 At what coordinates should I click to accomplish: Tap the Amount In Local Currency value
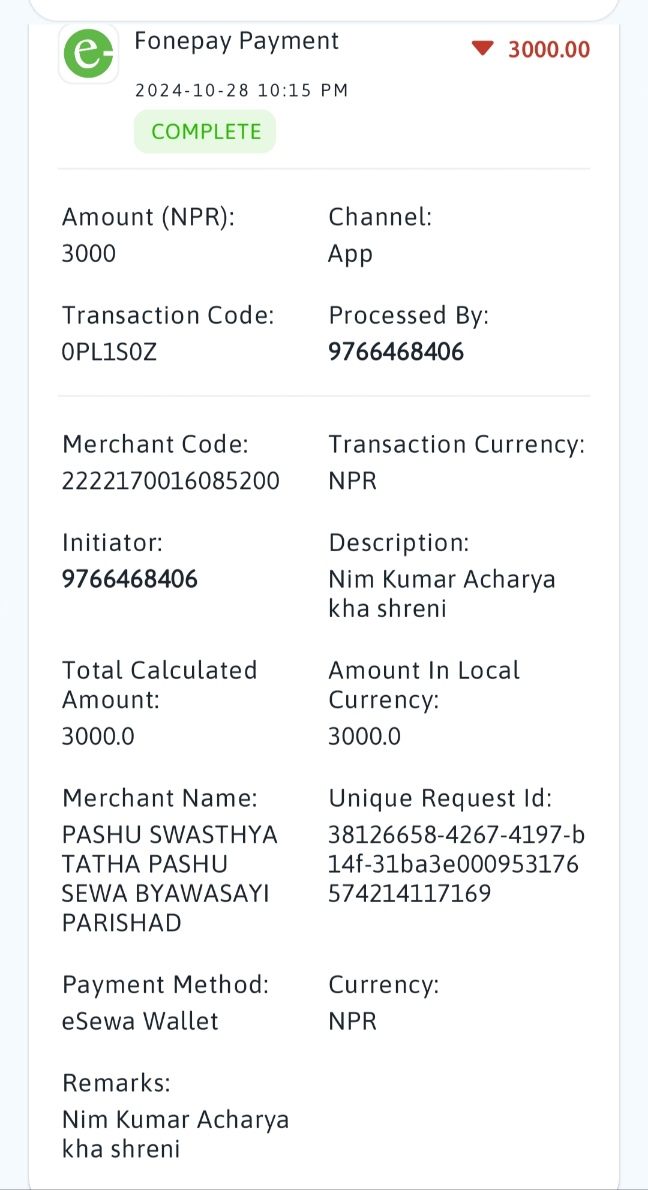364,735
